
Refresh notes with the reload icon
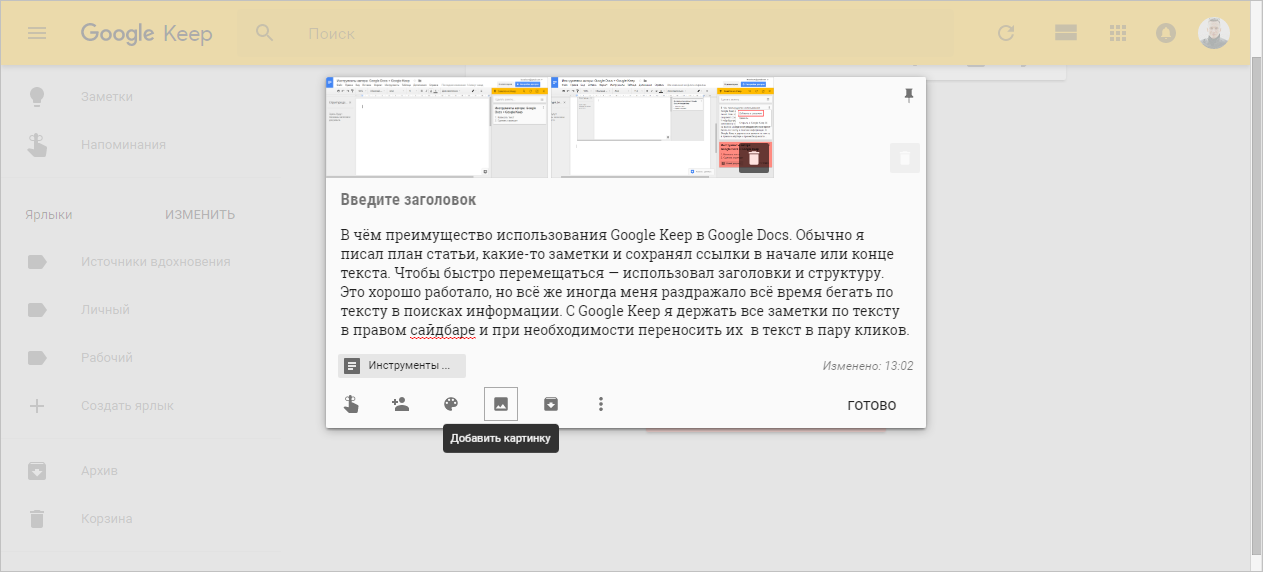[x=1007, y=33]
